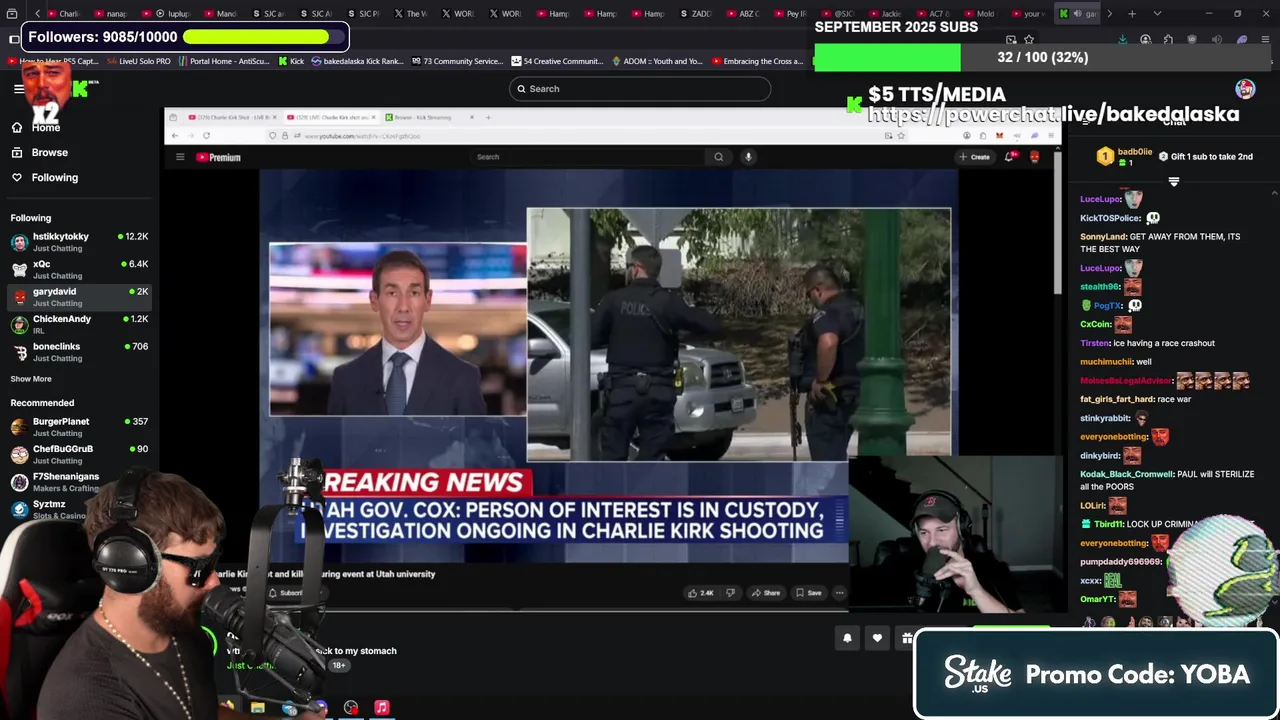Screen dimensions: 1280x720
Task: Open a new tab in outer browser
Action: coord(1132,14)
